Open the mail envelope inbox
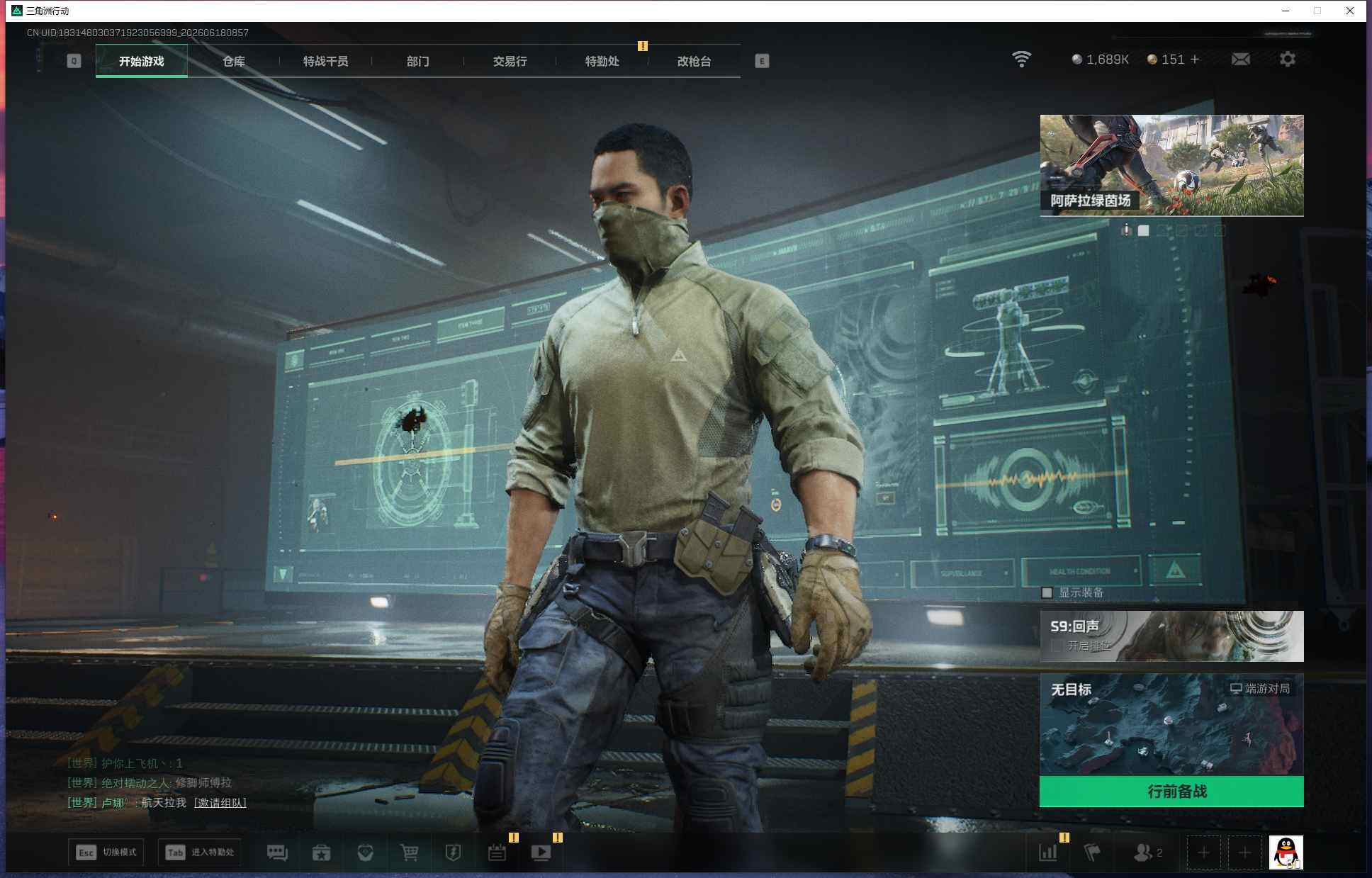The width and height of the screenshot is (1372, 878). [x=1241, y=60]
